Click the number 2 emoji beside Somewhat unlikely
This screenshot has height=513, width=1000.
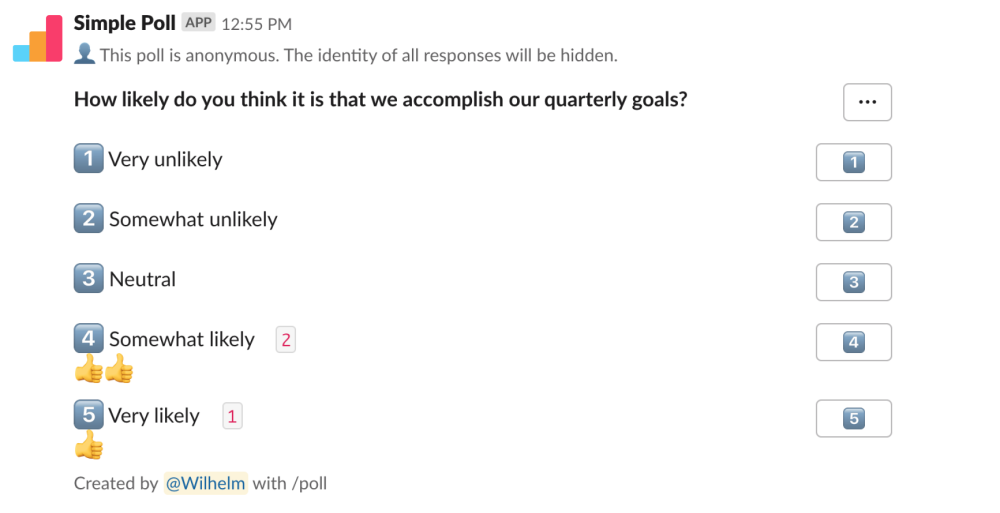pos(89,218)
